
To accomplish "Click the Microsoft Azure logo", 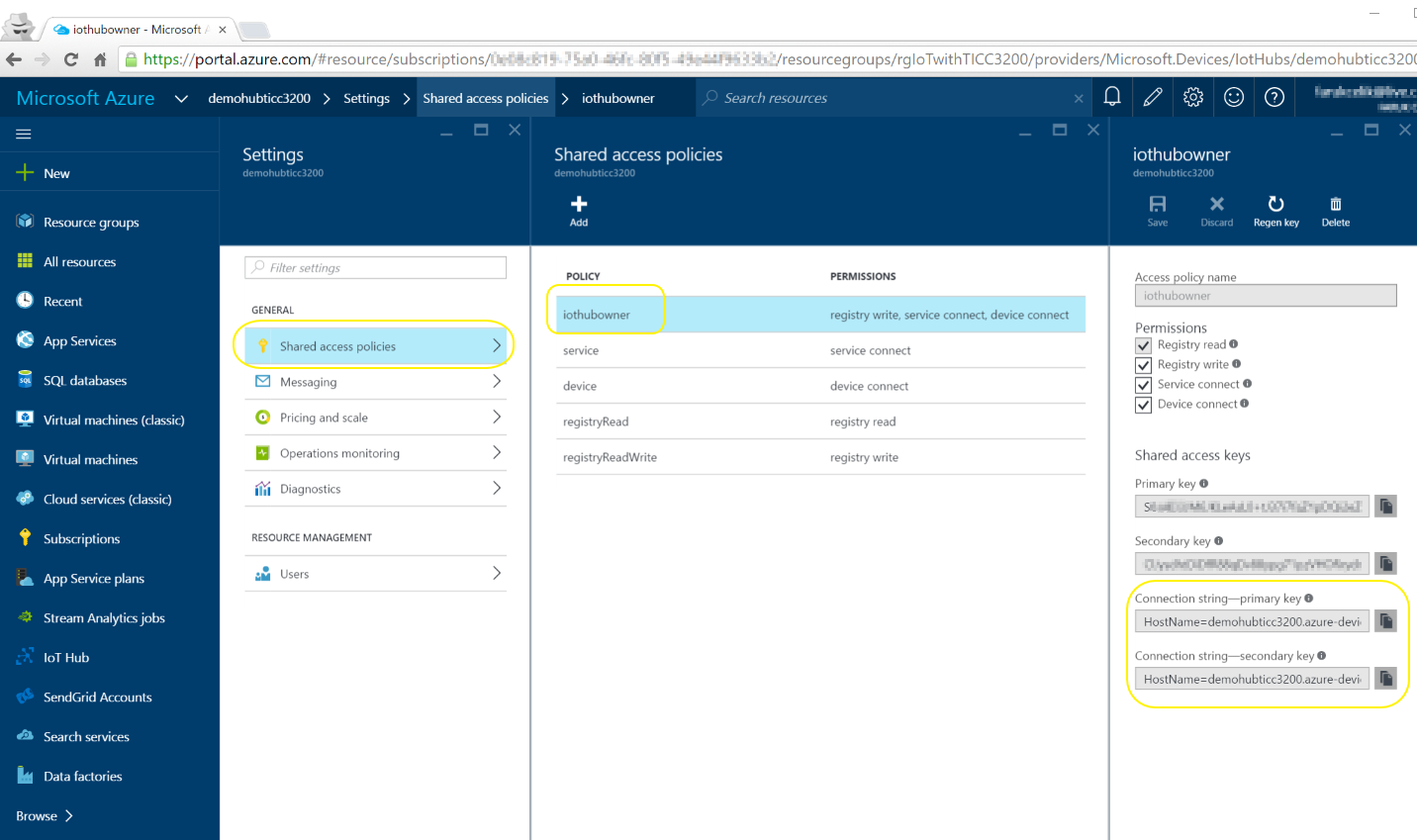I will point(86,98).
